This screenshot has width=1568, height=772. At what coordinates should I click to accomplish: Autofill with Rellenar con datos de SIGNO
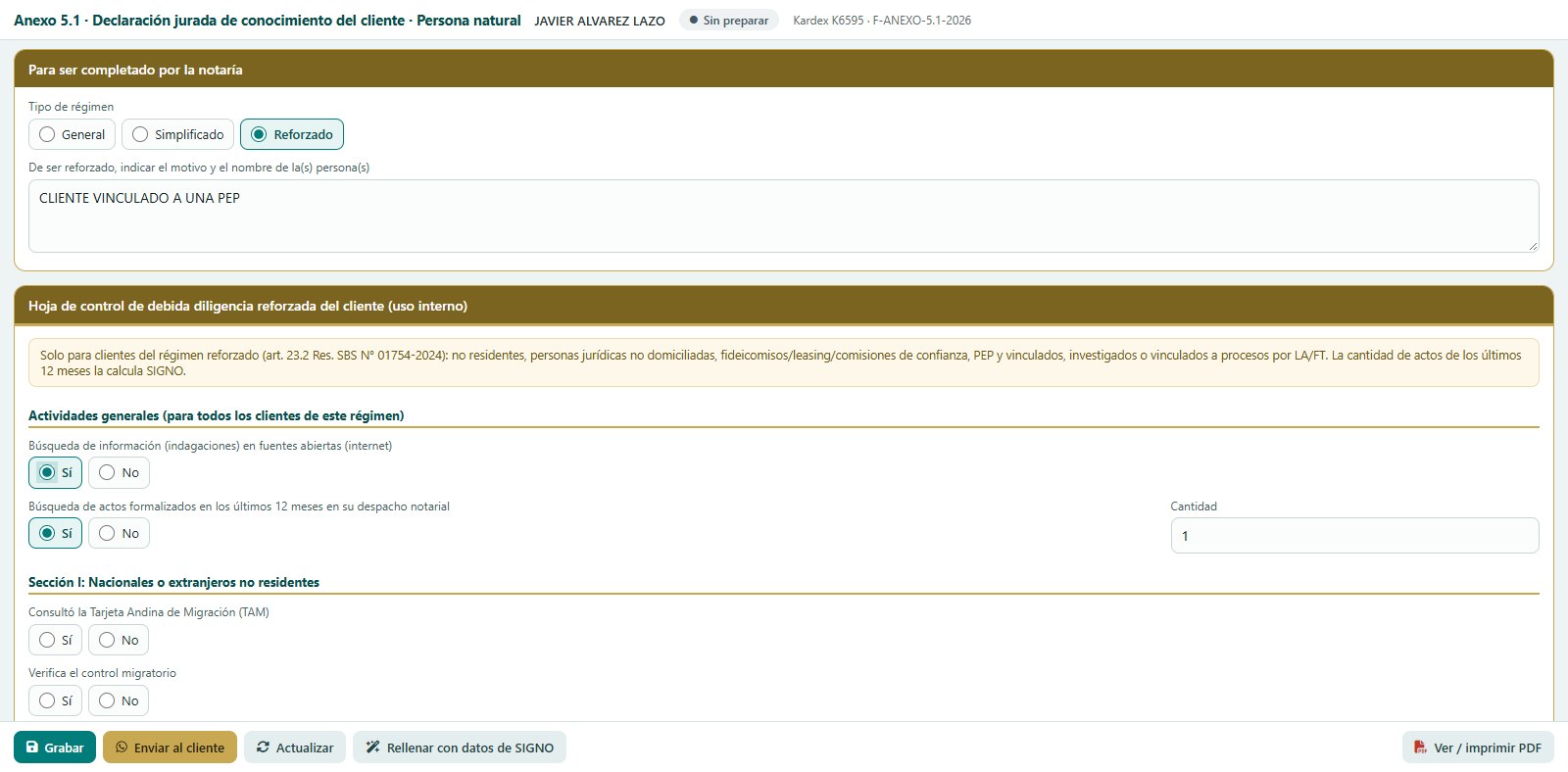tap(460, 748)
